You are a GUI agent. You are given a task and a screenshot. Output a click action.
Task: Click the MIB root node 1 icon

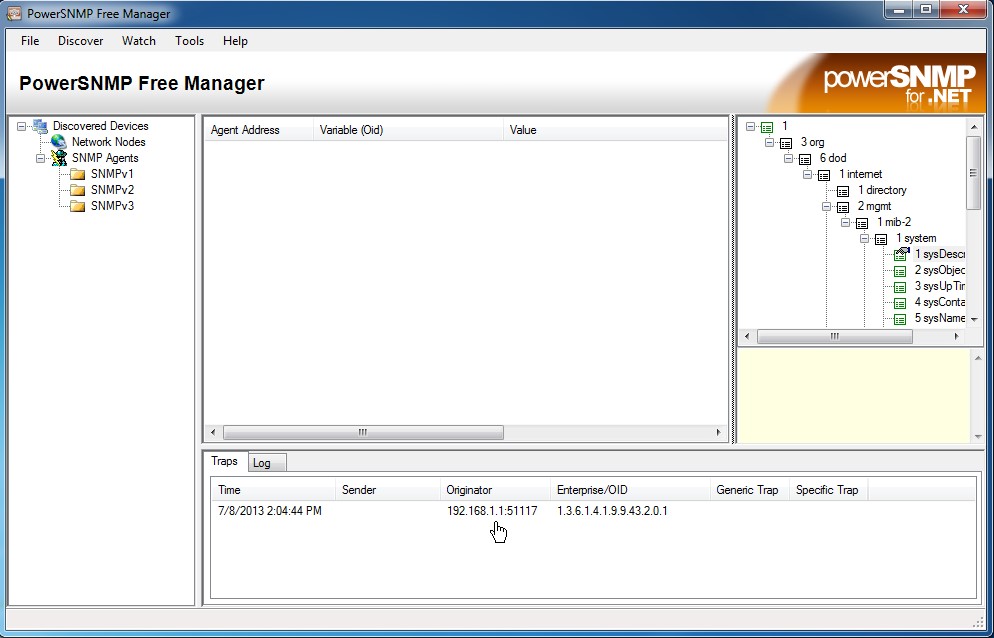pos(766,127)
